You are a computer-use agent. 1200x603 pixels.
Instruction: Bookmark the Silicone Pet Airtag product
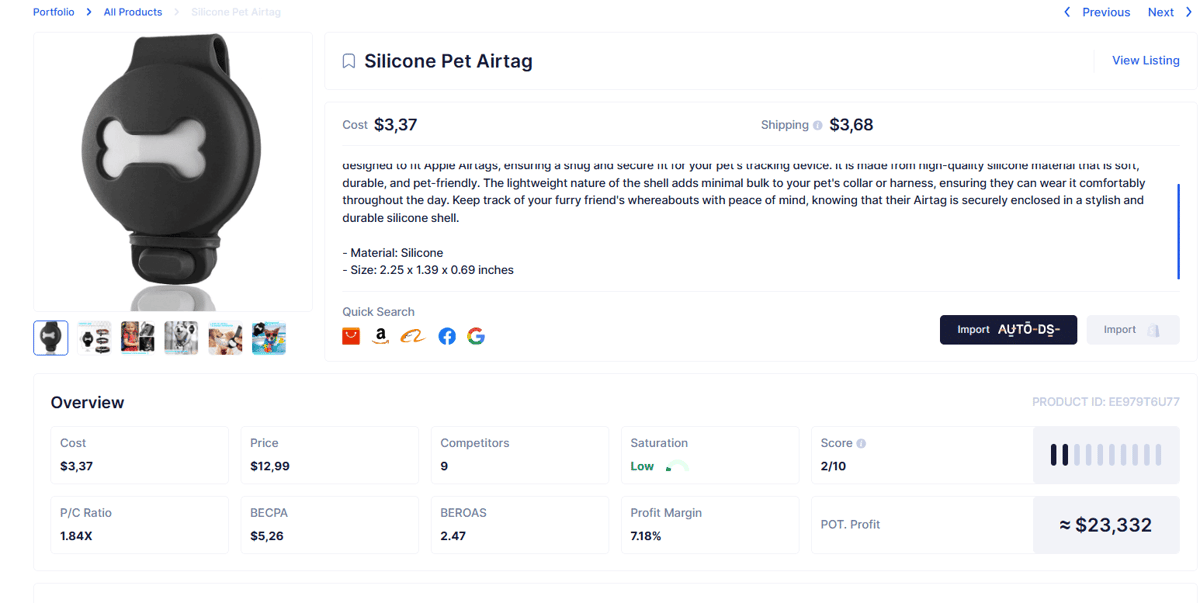click(349, 61)
